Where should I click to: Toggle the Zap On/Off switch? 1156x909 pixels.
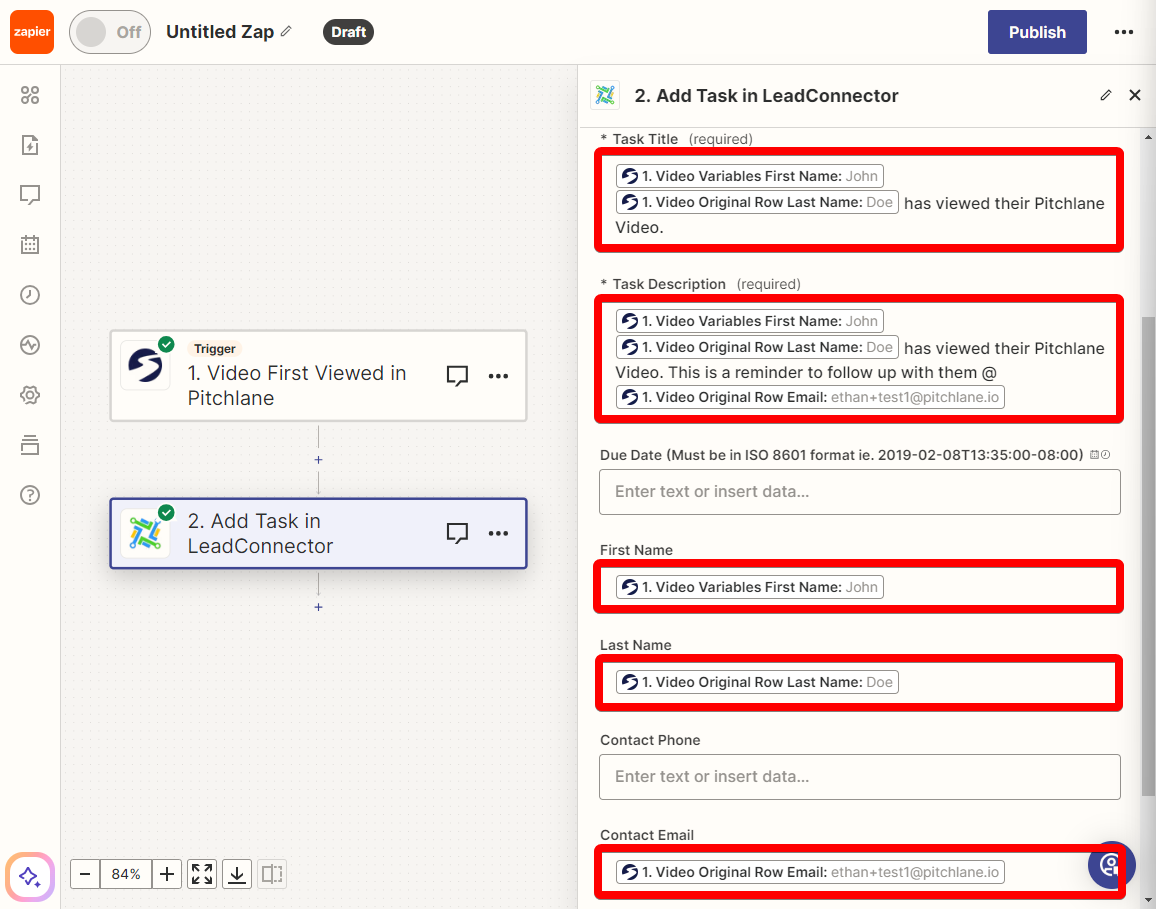[x=110, y=32]
